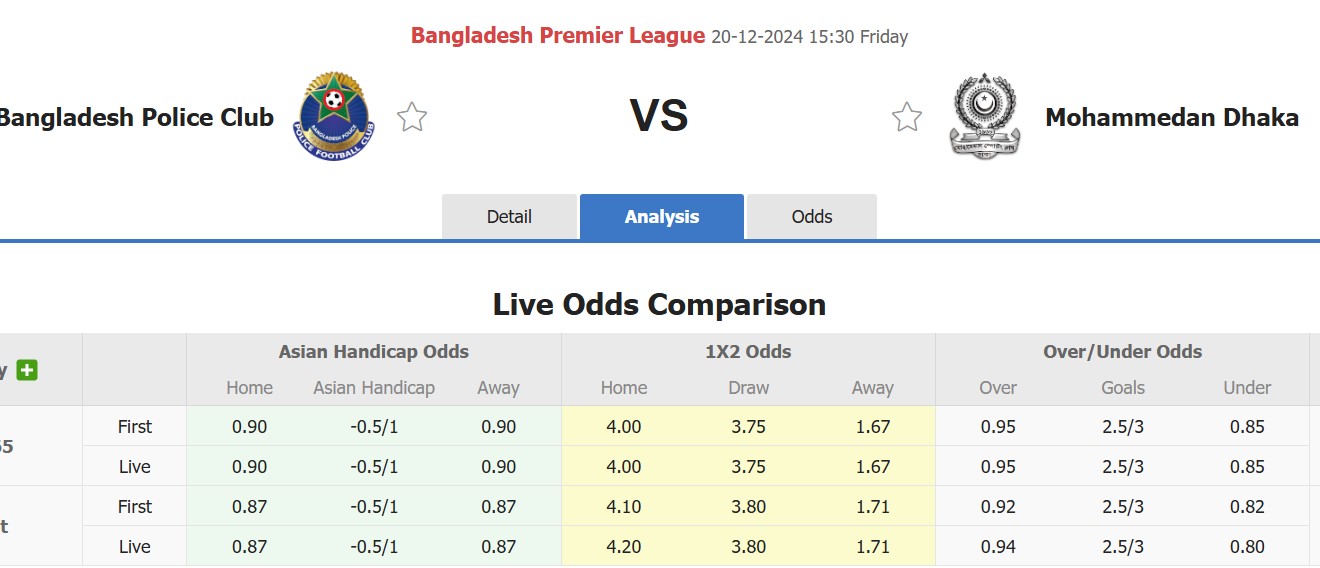
Task: Open the Bangladesh Premier League link
Action: (x=558, y=36)
